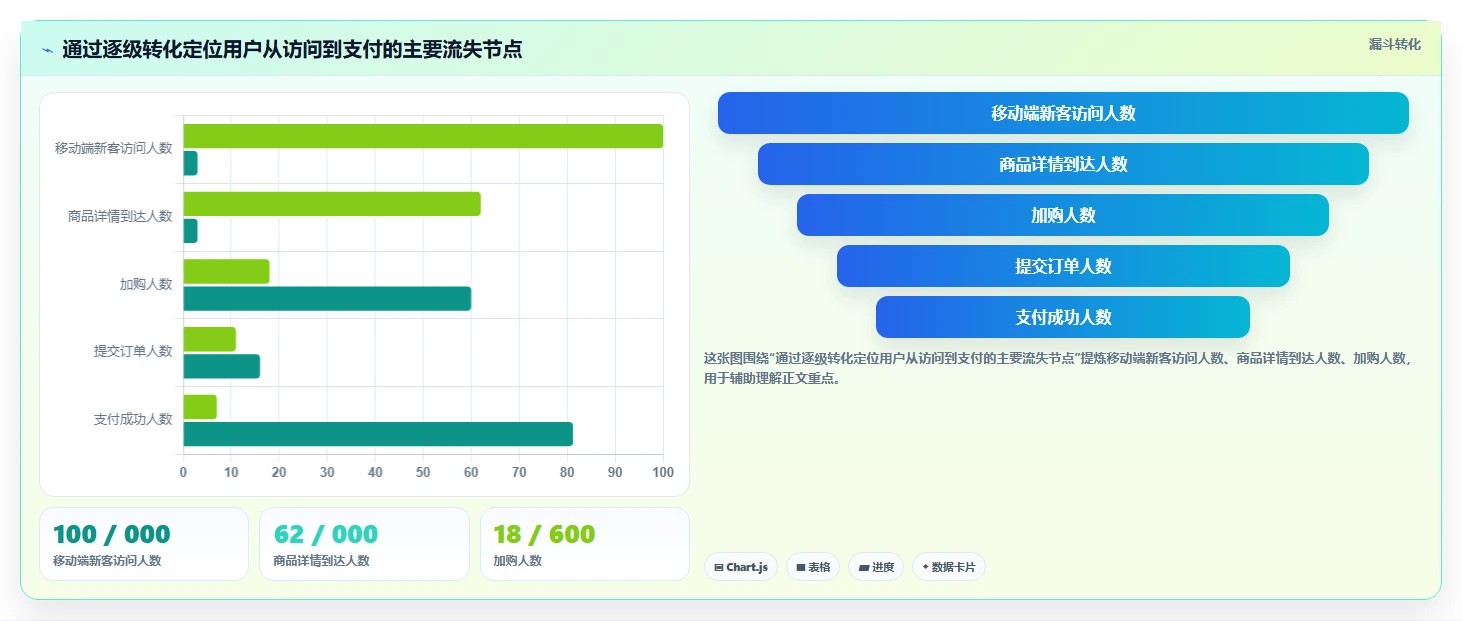Click the teal bar for 支付成功人数
This screenshot has height=621, width=1462.
378,434
